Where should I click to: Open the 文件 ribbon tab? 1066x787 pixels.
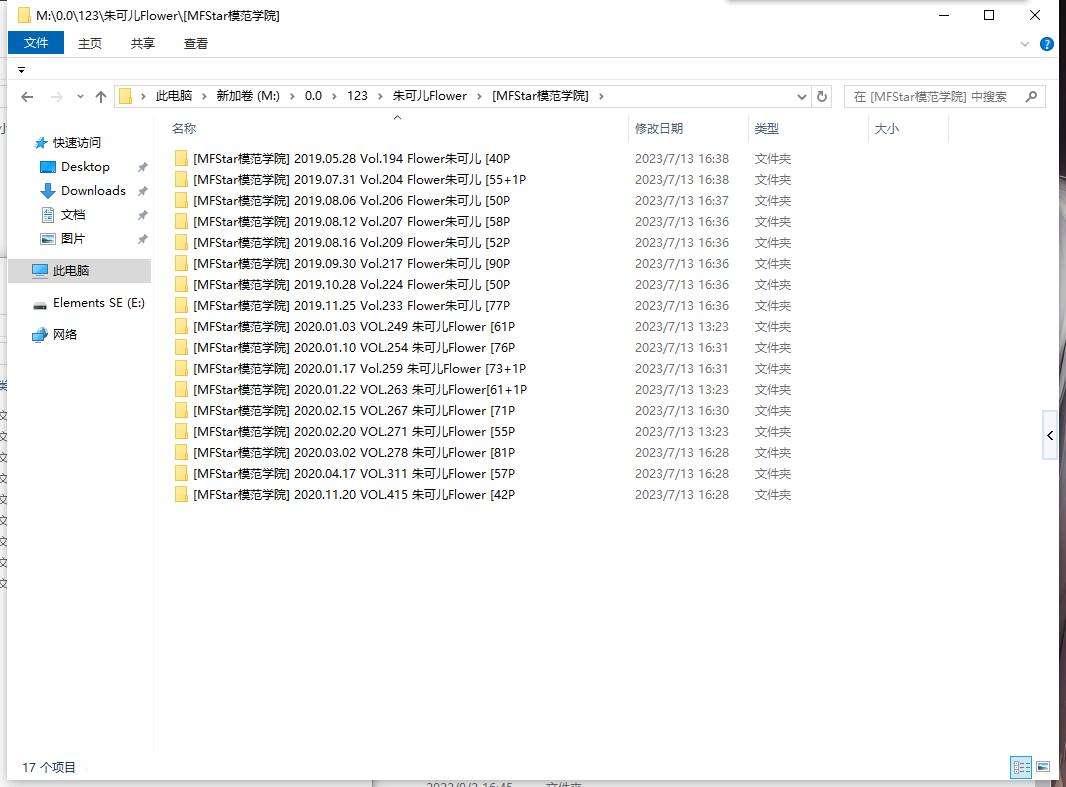click(36, 43)
